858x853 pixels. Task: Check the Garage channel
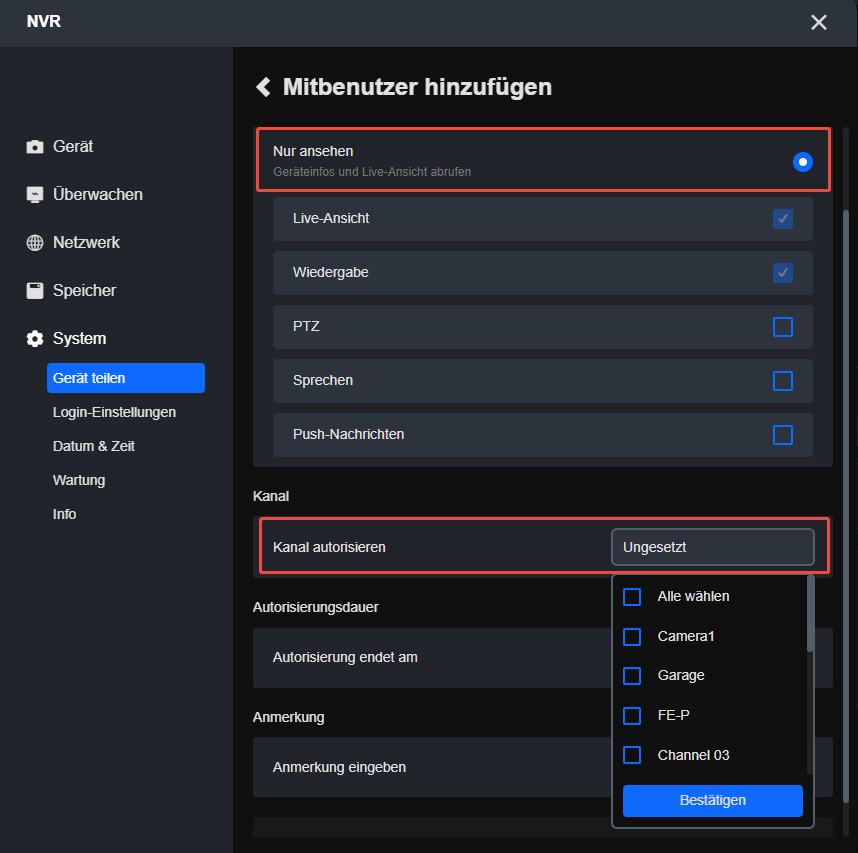point(632,676)
